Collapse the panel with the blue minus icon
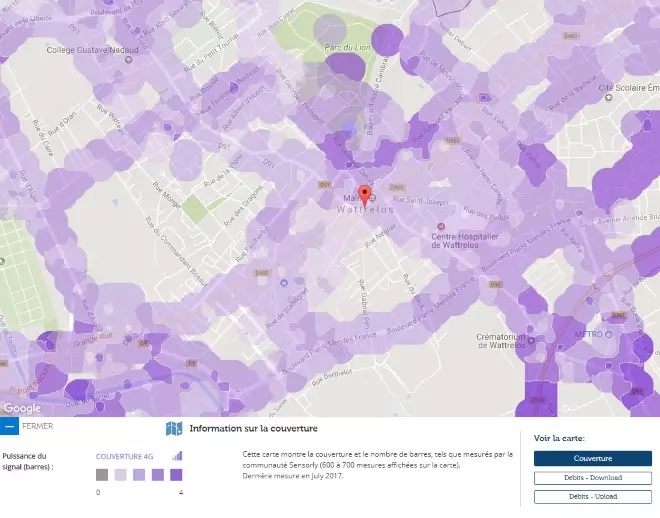This screenshot has height=518, width=660. [x=9, y=426]
